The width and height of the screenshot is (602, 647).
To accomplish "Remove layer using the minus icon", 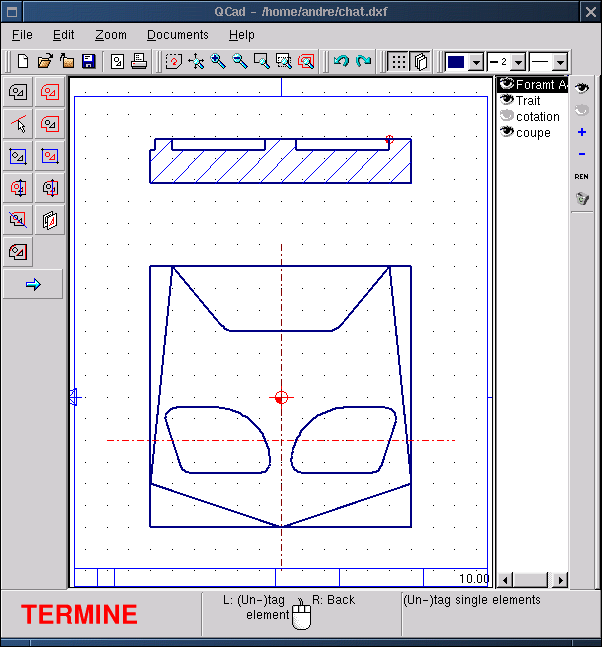I will pos(582,154).
